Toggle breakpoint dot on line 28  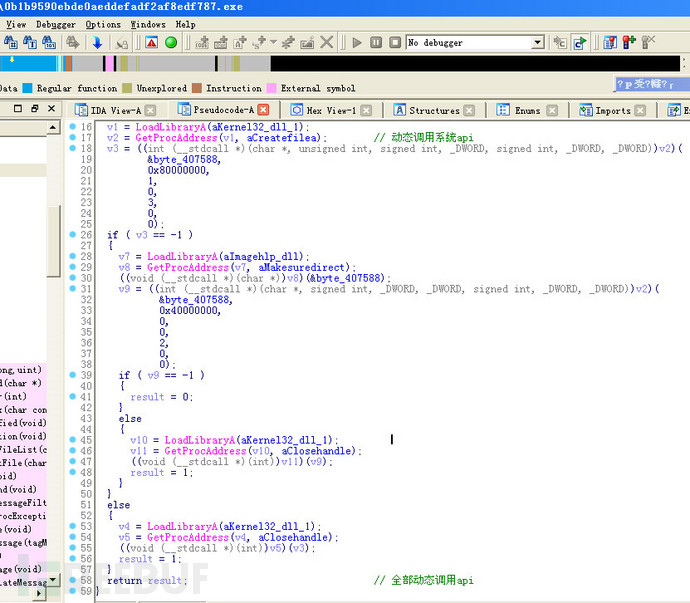73,256
